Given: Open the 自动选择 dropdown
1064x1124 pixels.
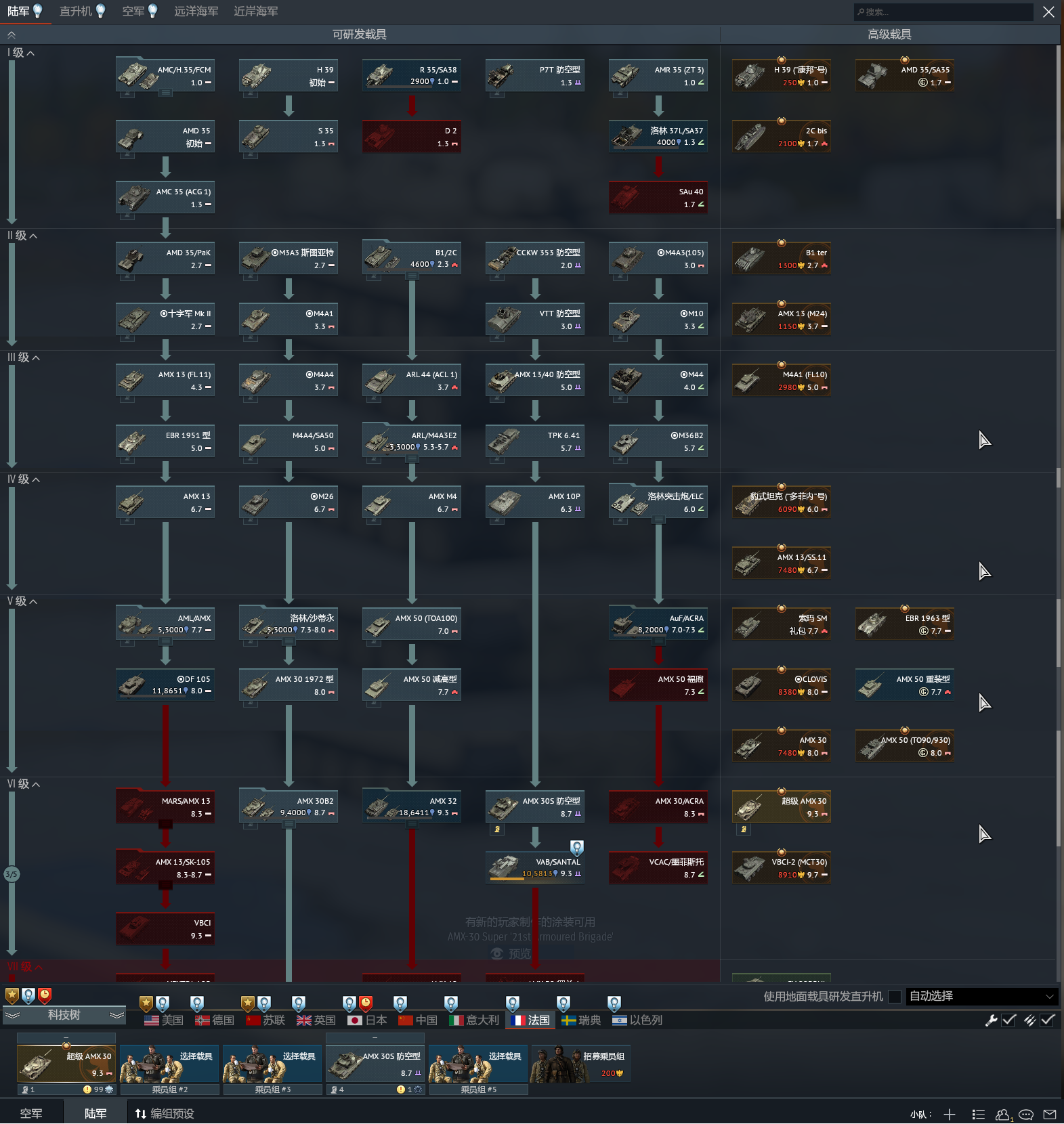Looking at the screenshot, I should point(981,997).
